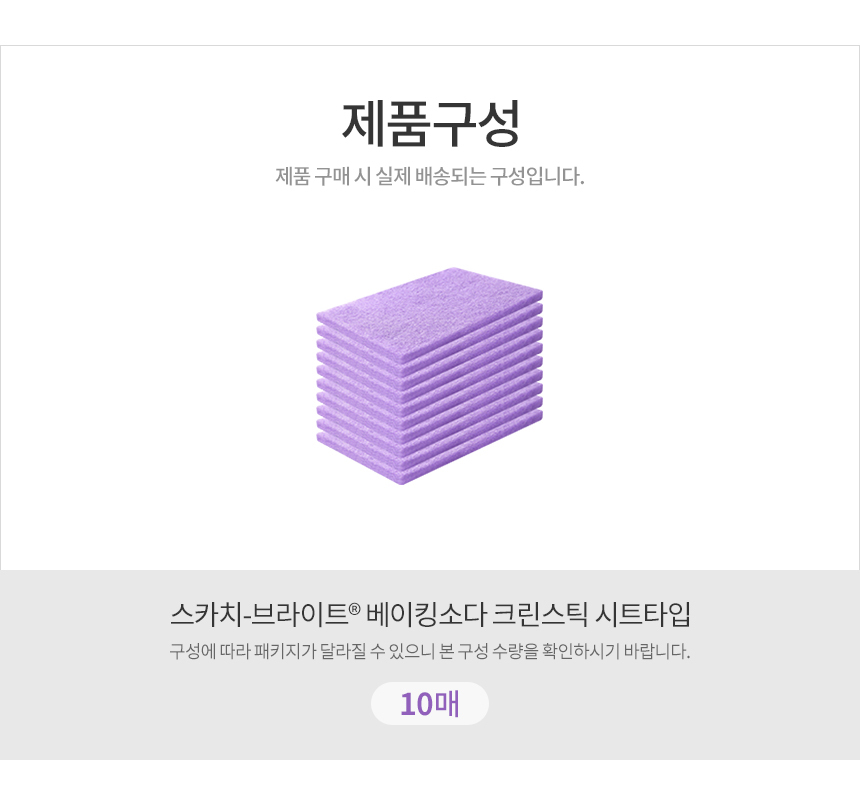Viewport: 860px width, 800px height.
Task: Click the word 패키지가 in the notice
Action: [x=283, y=652]
